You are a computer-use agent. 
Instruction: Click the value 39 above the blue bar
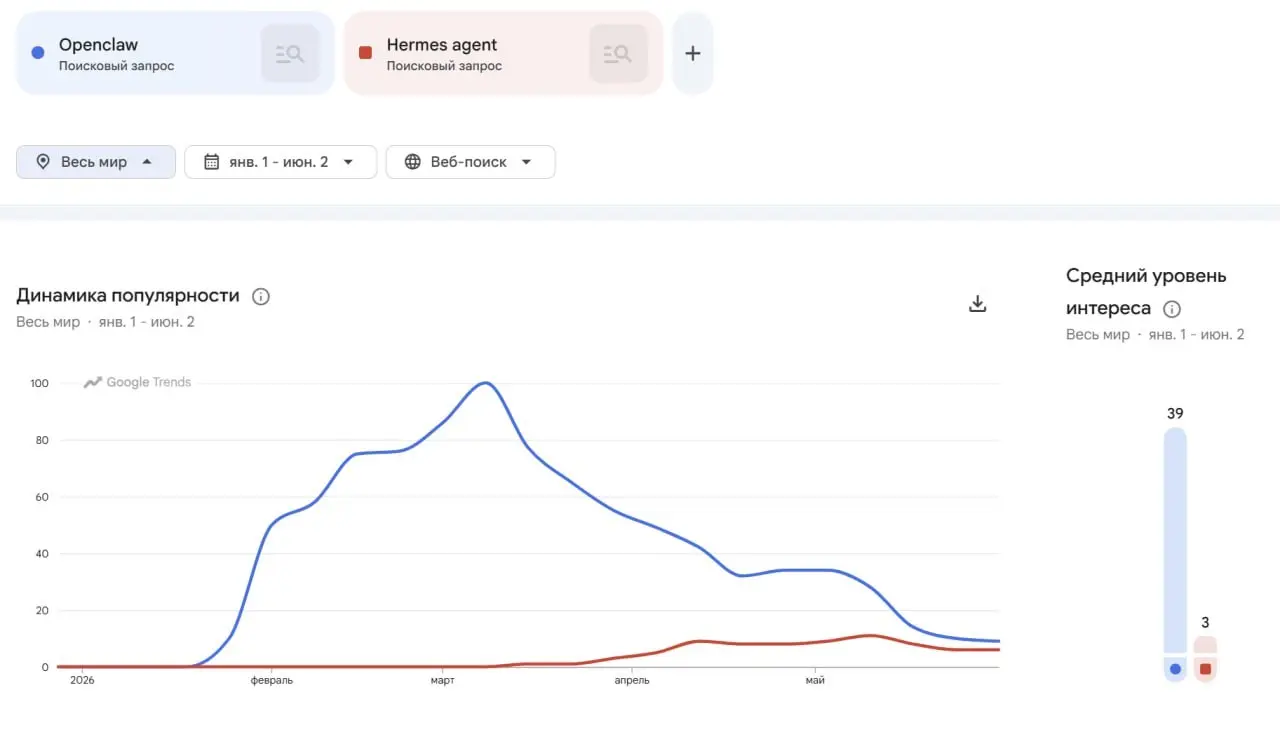click(1175, 413)
